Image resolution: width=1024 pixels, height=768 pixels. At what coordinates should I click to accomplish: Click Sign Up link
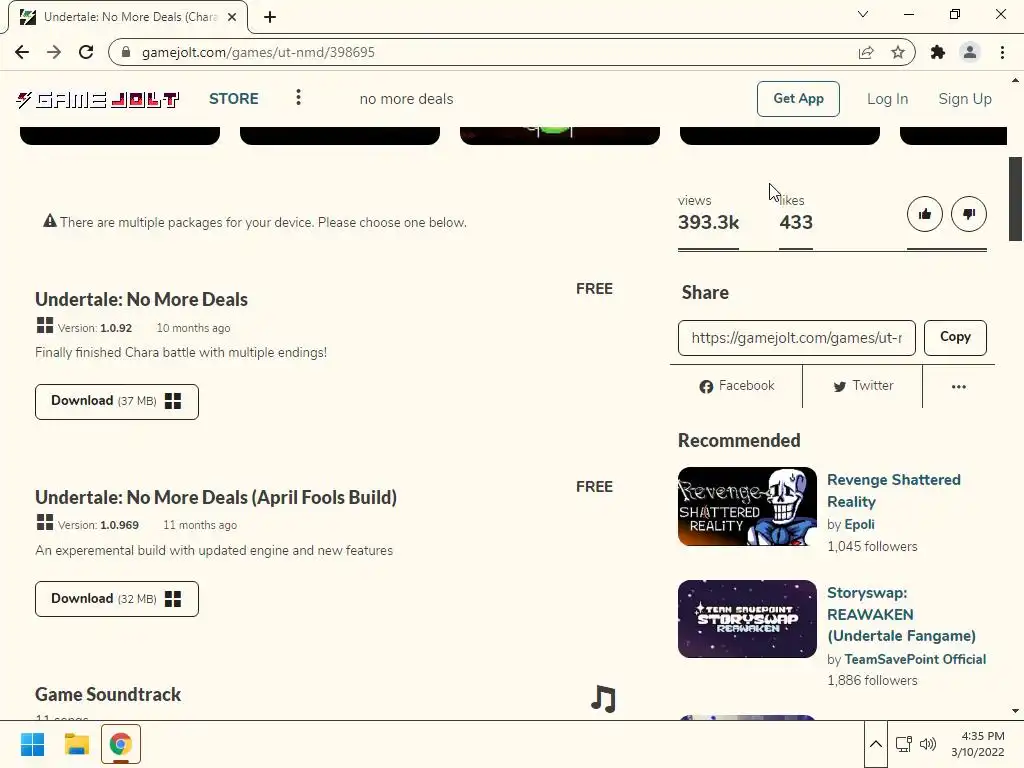(x=965, y=99)
